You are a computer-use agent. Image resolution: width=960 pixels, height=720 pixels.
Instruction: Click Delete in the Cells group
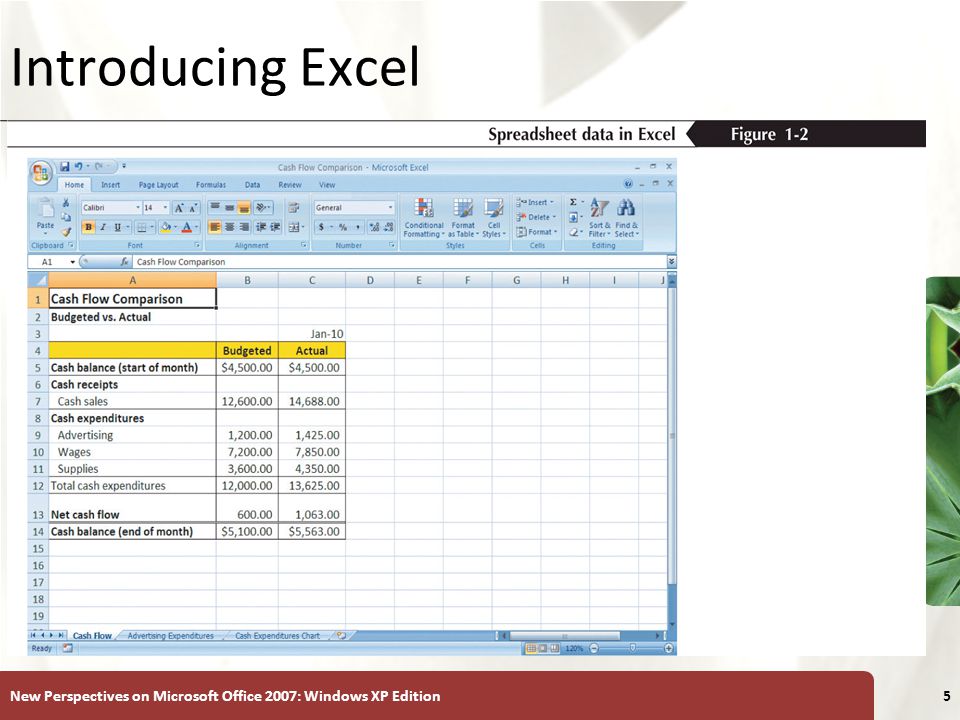click(536, 217)
